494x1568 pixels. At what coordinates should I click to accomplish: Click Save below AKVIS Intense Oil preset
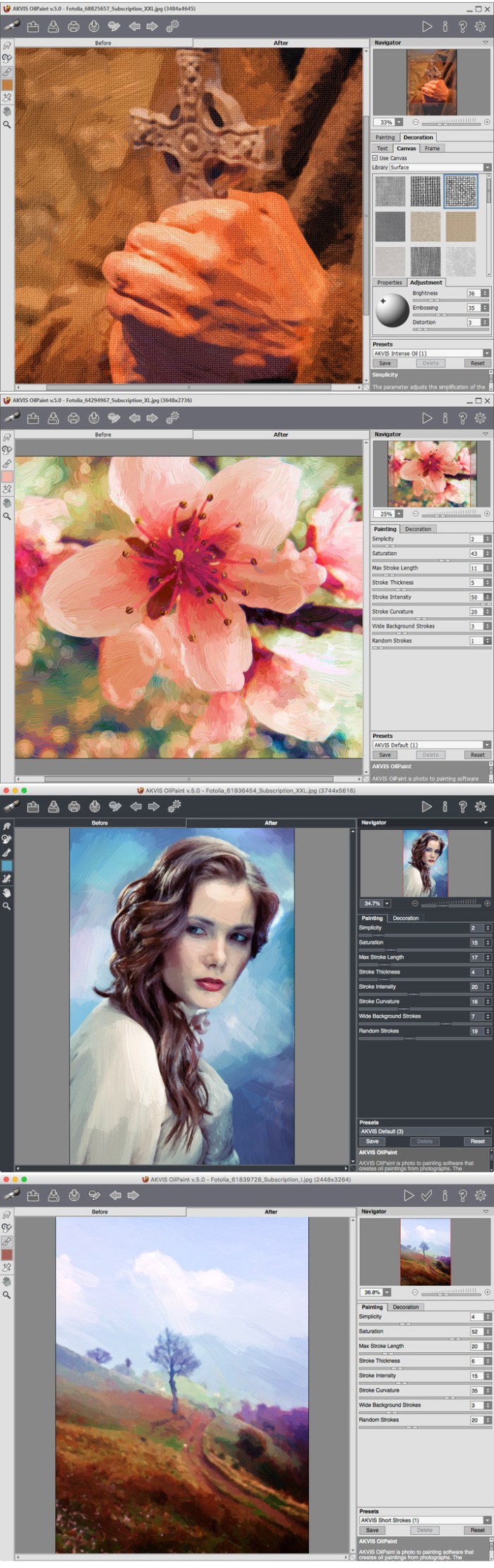tap(385, 363)
